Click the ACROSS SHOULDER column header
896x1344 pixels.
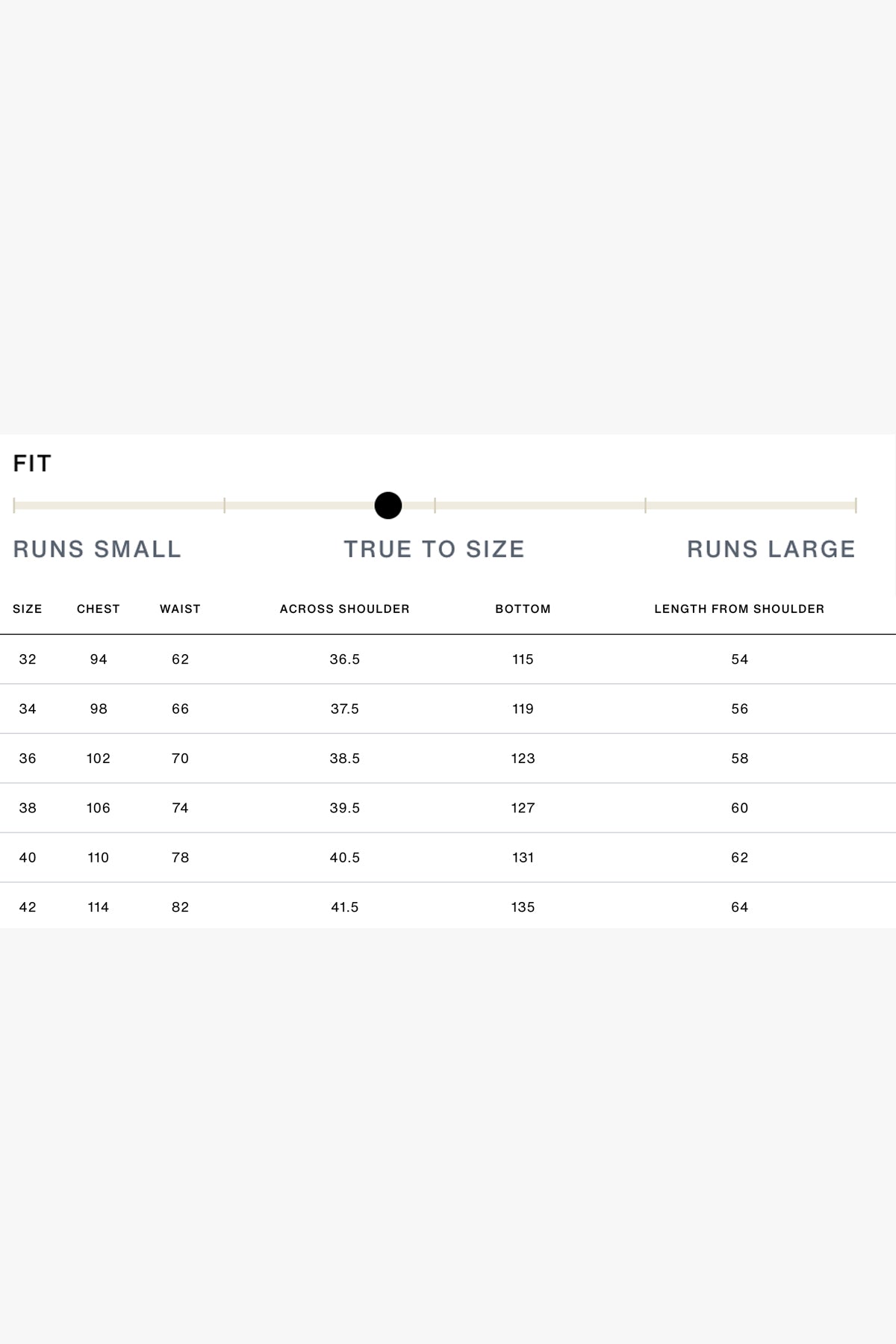coord(345,609)
